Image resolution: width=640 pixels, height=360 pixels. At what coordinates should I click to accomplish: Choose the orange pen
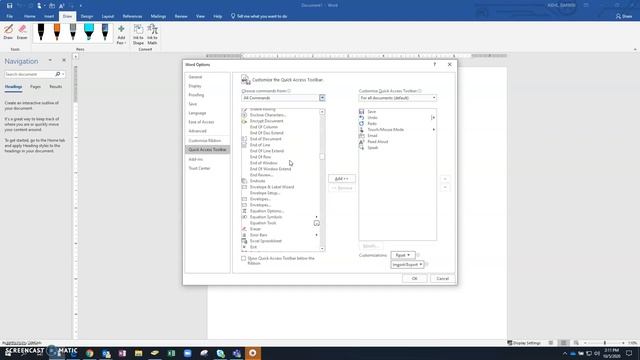tap(57, 32)
